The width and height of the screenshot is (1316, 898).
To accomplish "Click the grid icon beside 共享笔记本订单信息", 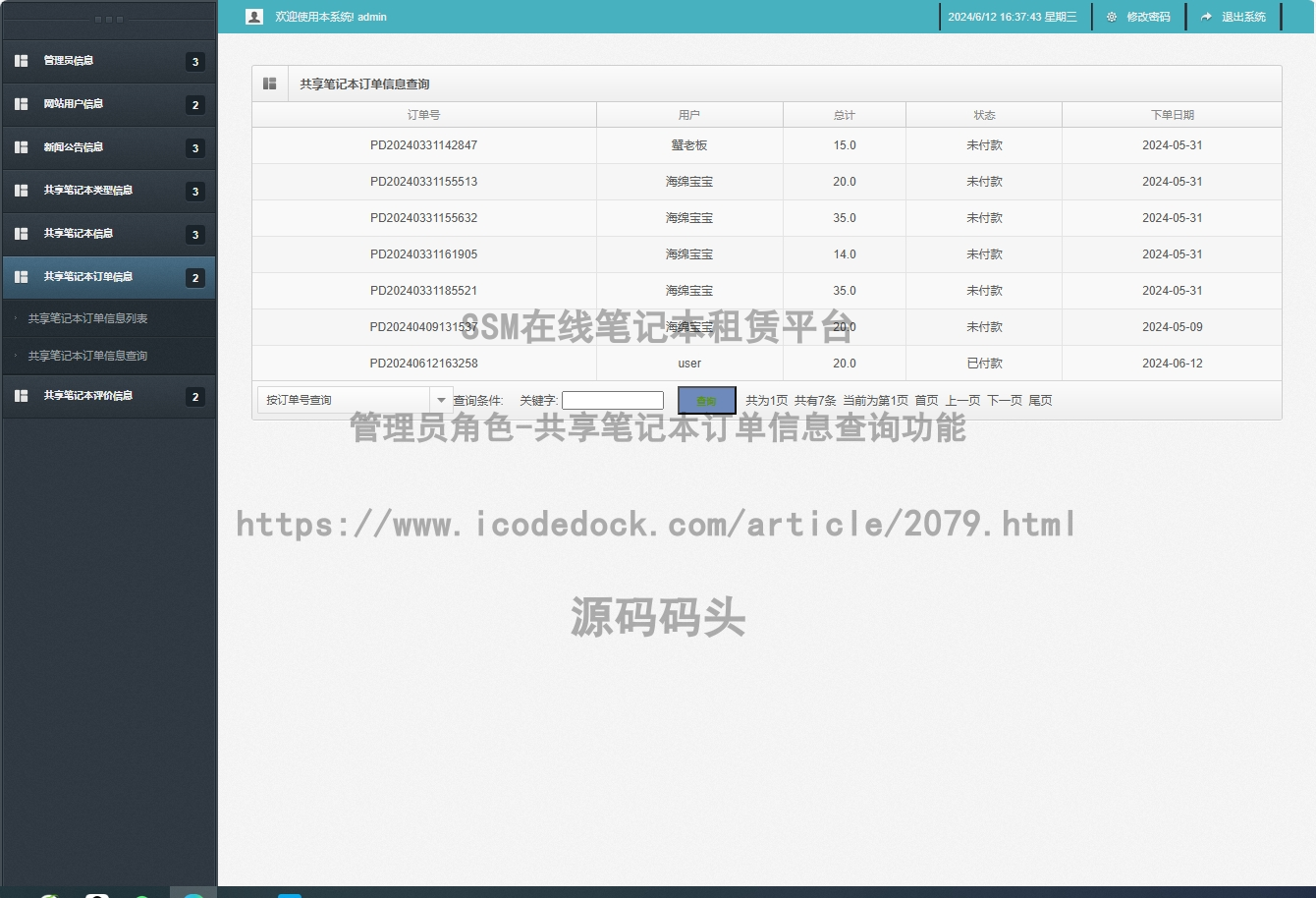I will 21,277.
